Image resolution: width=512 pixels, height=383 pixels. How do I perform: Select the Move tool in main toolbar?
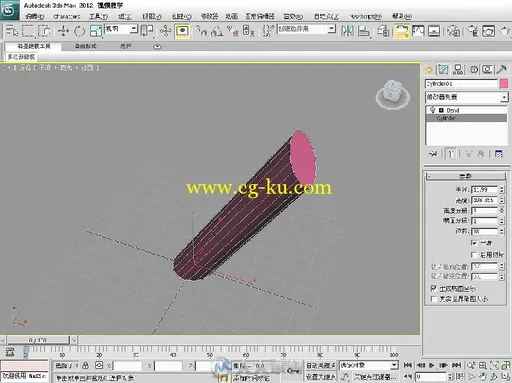(x=63, y=31)
